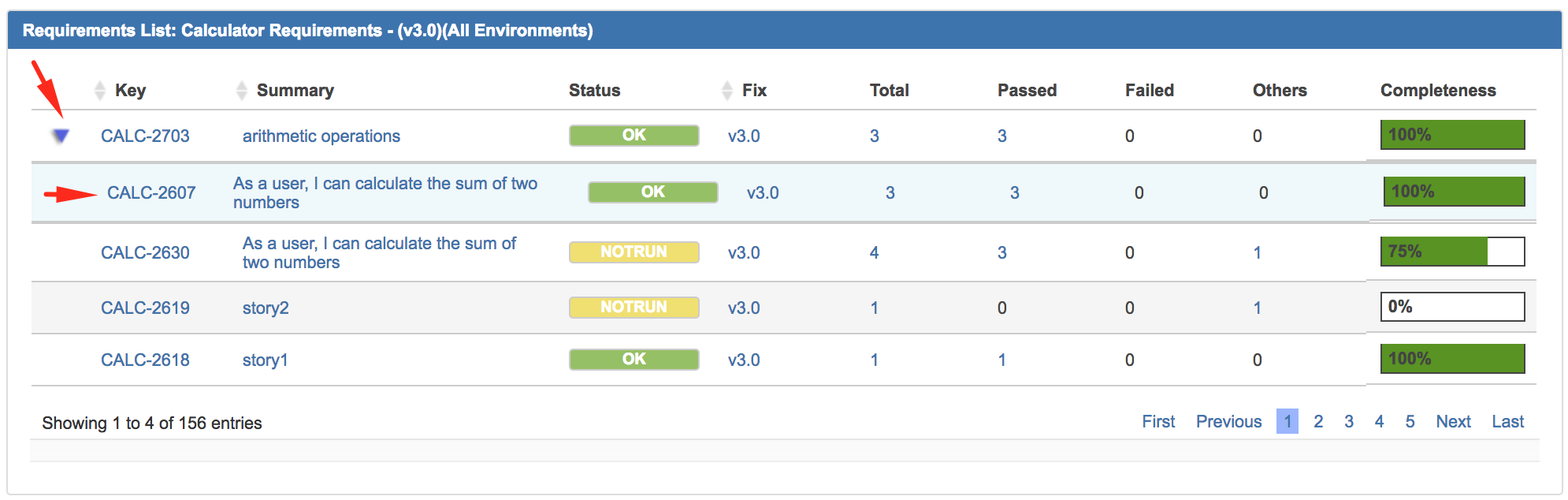The image size is (1568, 500).
Task: Open requirement CALC-2703
Action: (x=145, y=136)
